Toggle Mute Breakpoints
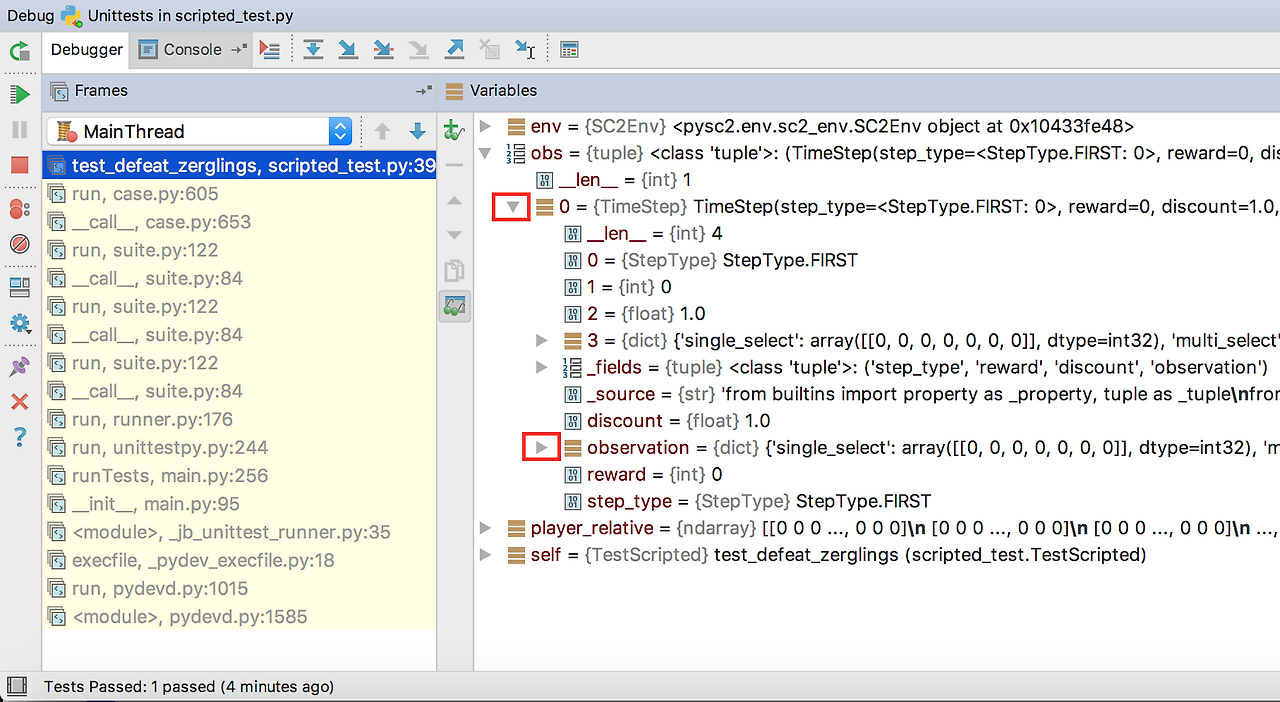Viewport: 1280px width, 702px height. point(19,244)
